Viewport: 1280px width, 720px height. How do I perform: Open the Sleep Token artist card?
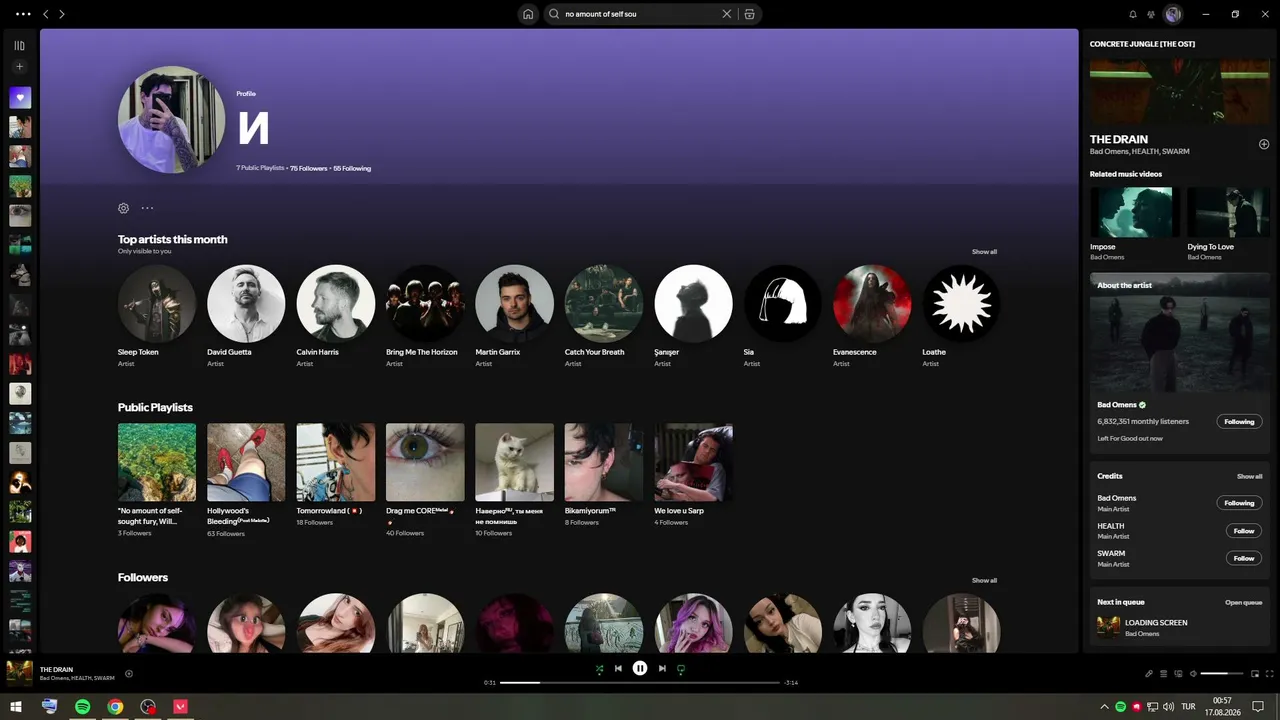tap(157, 316)
